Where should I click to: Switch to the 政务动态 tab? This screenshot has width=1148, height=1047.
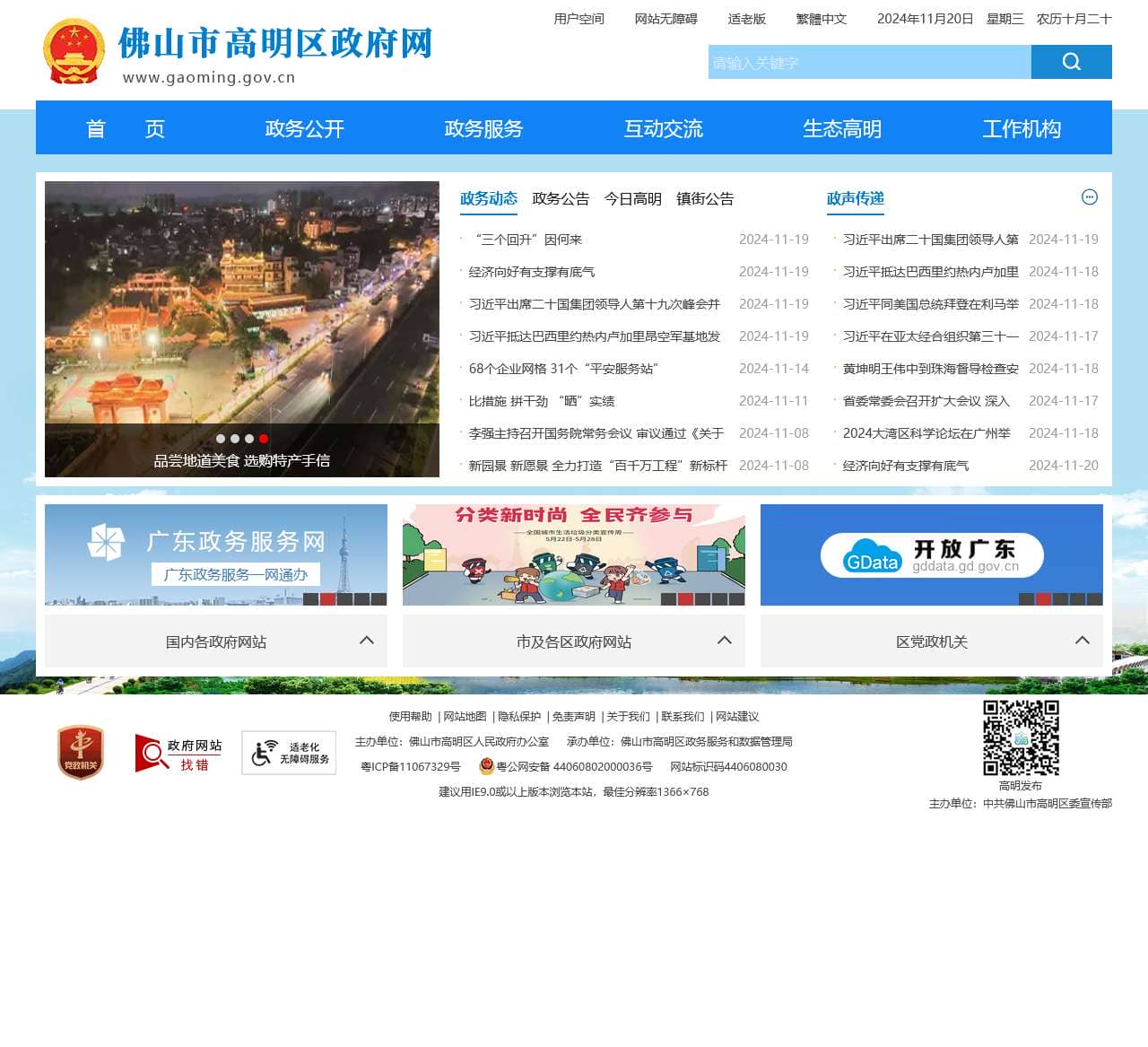click(x=489, y=199)
